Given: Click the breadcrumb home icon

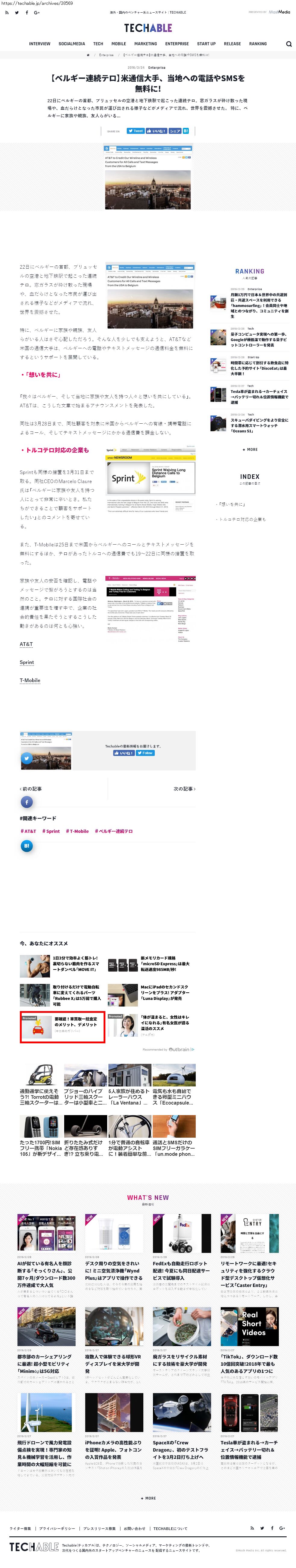Looking at the screenshot, I should [x=88, y=55].
